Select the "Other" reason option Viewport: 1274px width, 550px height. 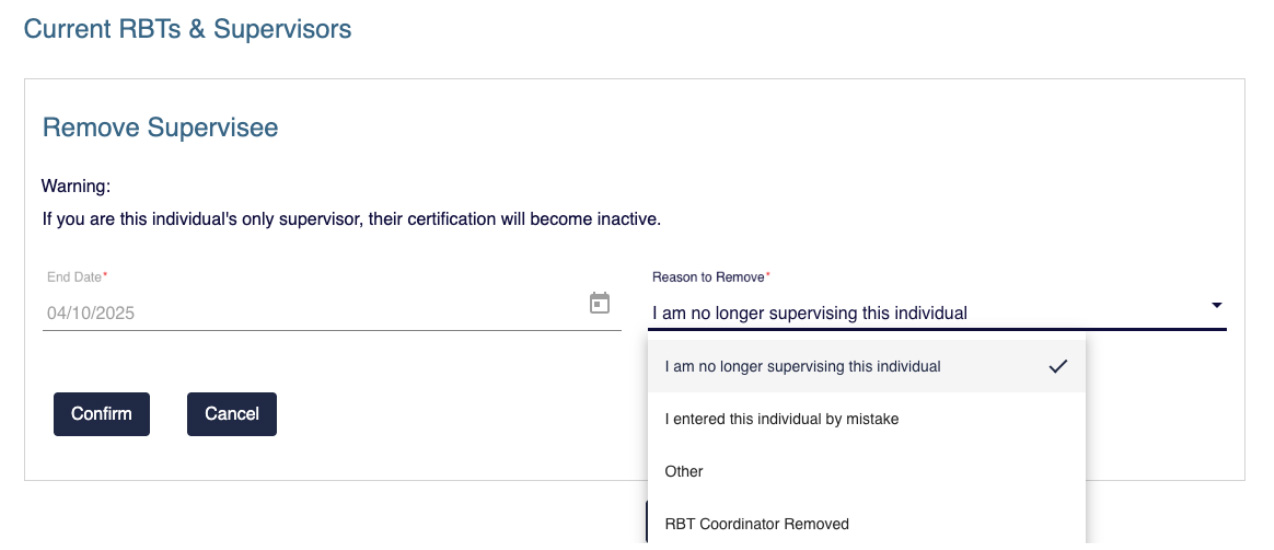[865, 471]
